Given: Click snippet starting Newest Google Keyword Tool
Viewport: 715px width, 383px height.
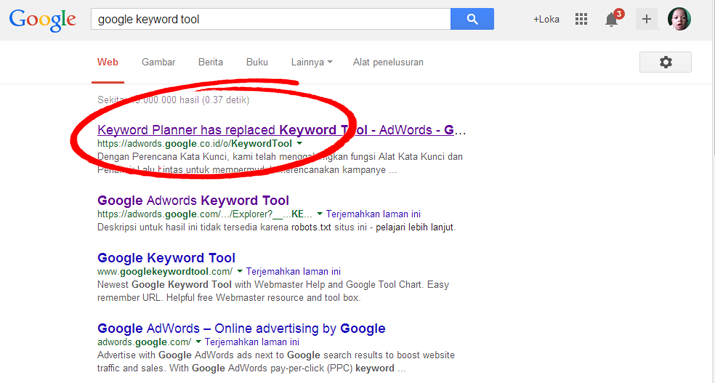Looking at the screenshot, I should [x=273, y=291].
